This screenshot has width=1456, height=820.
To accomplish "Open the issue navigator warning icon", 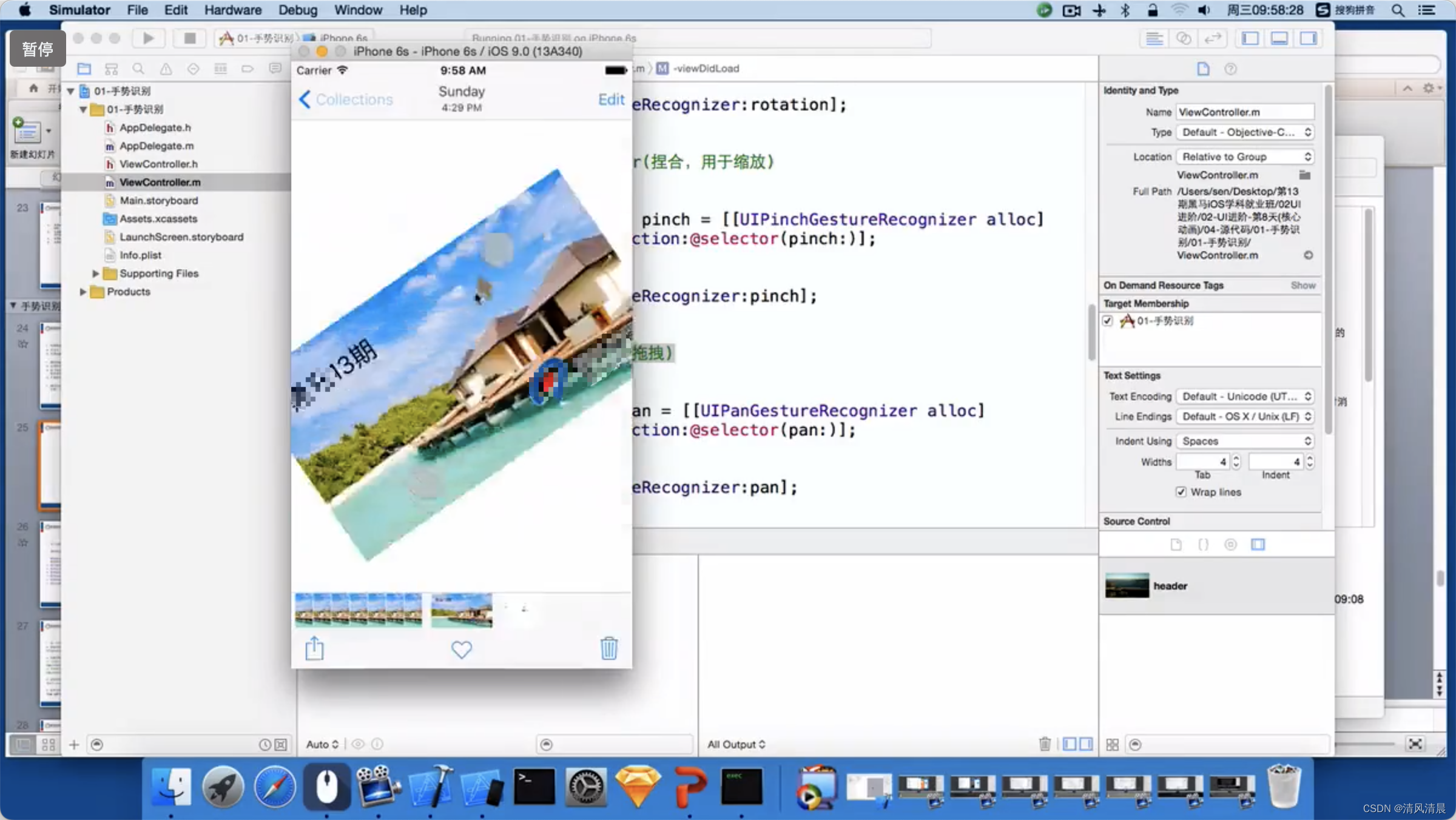I will coord(166,69).
